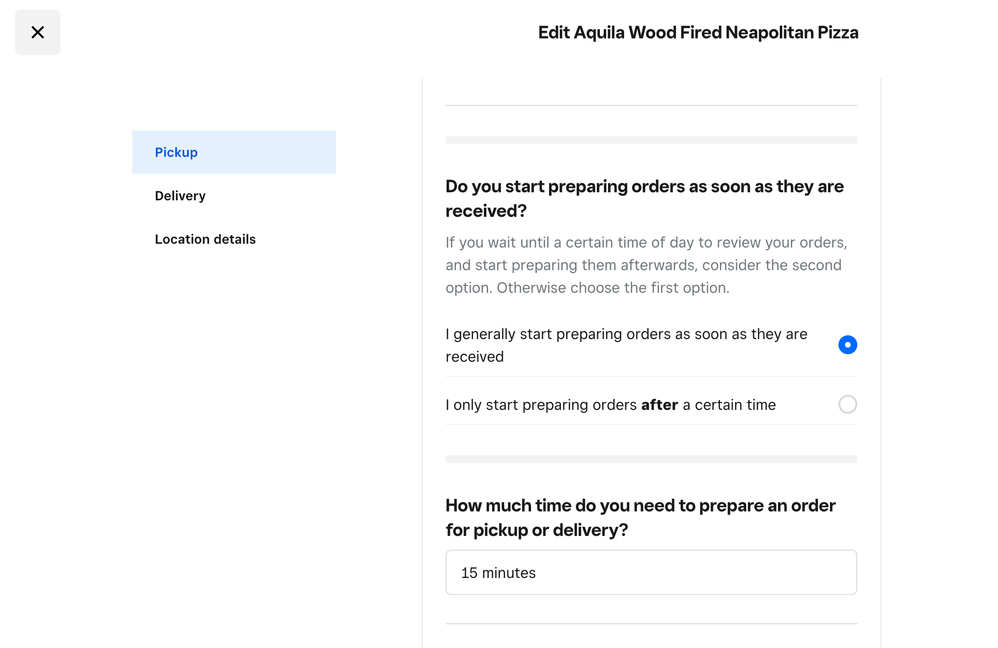
Task: Focus the preparation time input box
Action: (650, 573)
